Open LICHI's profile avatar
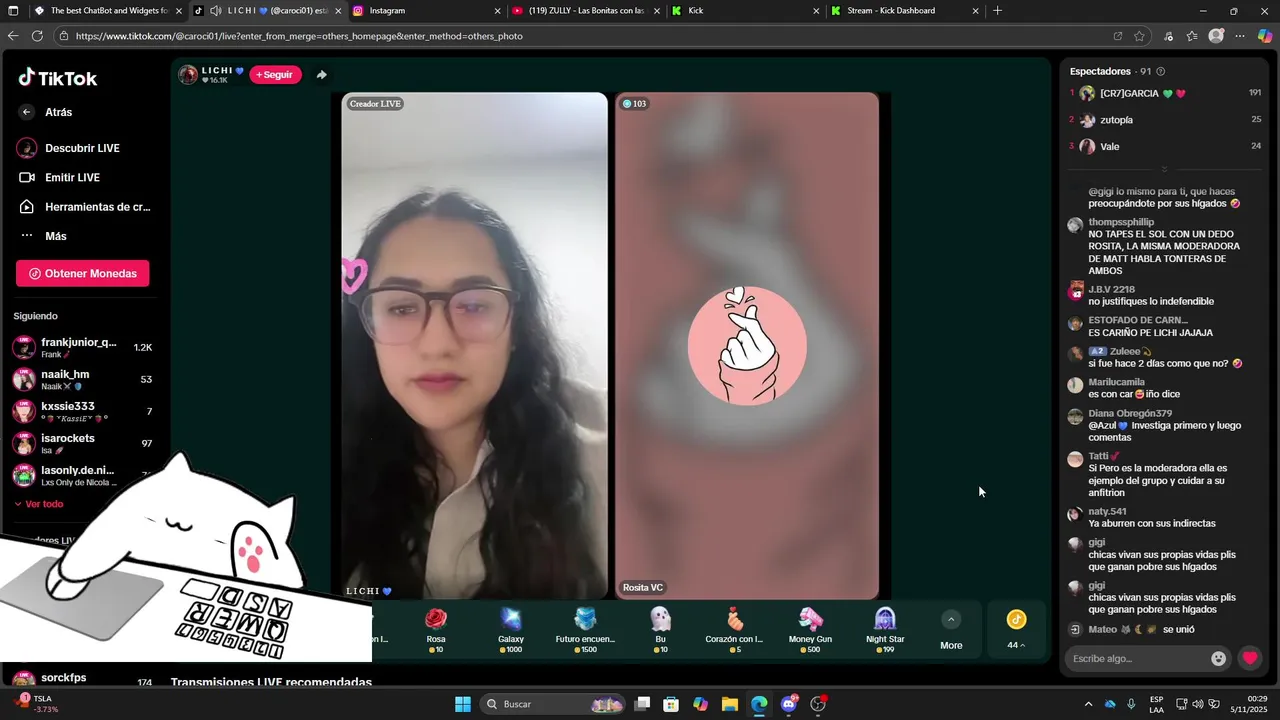 click(x=188, y=75)
